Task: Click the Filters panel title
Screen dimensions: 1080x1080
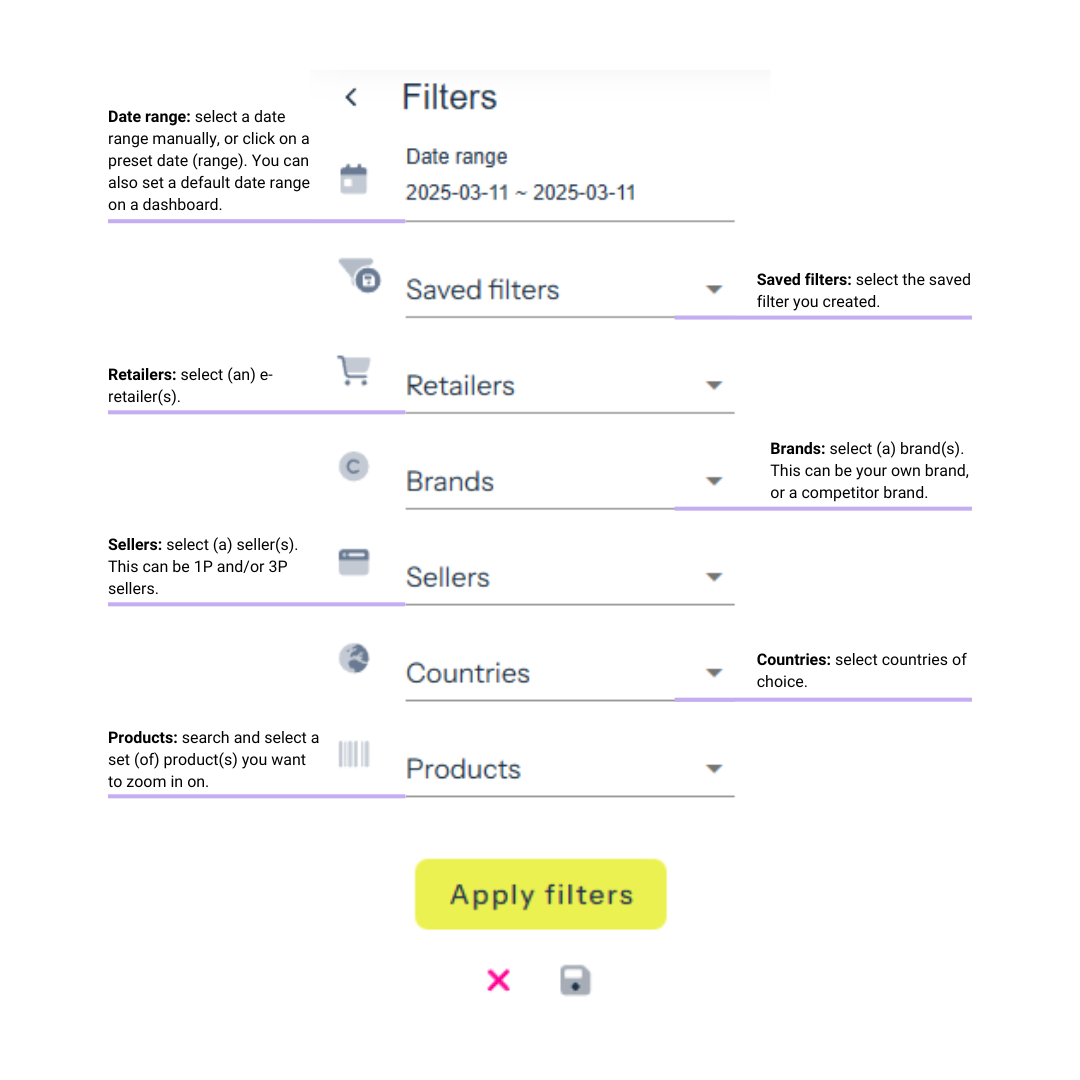Action: [449, 97]
